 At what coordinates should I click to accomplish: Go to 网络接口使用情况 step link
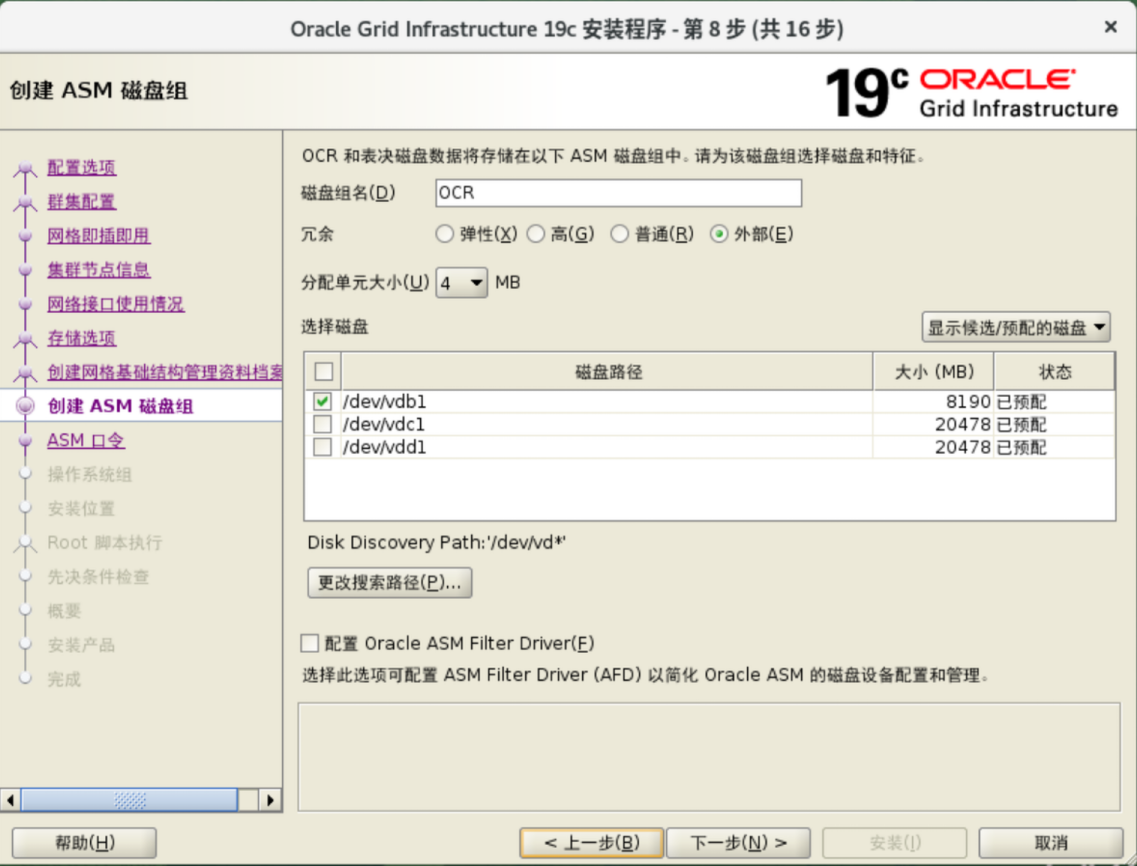(x=115, y=304)
